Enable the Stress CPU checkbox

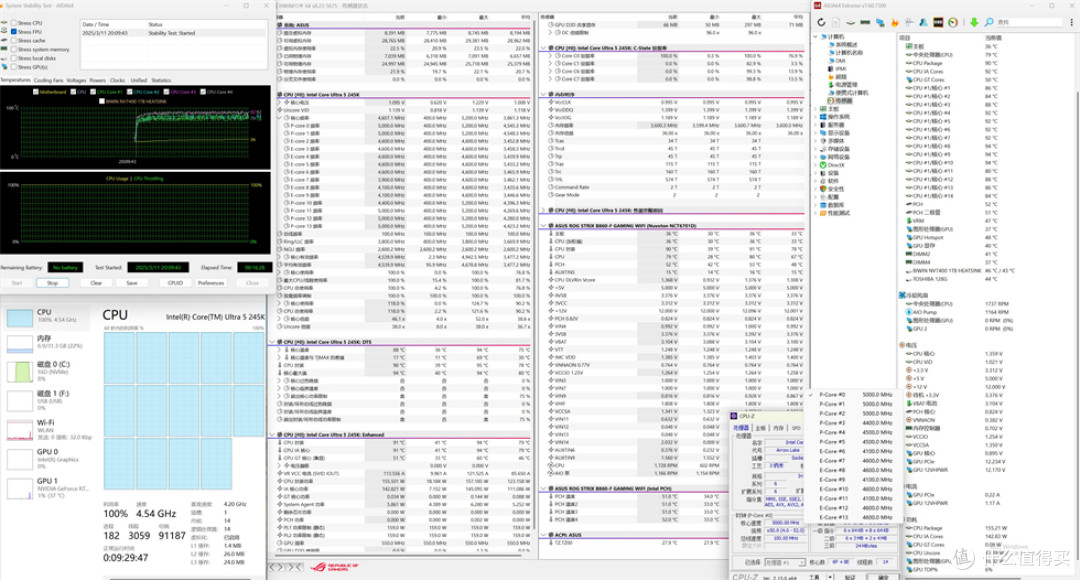(x=14, y=23)
